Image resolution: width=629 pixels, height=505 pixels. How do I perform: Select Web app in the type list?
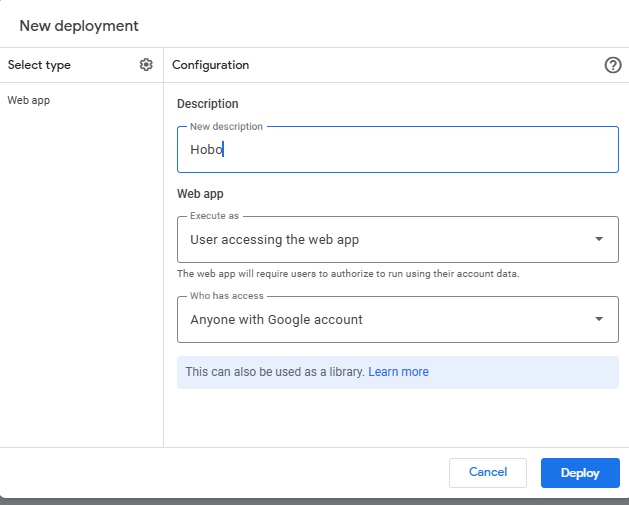[28, 101]
